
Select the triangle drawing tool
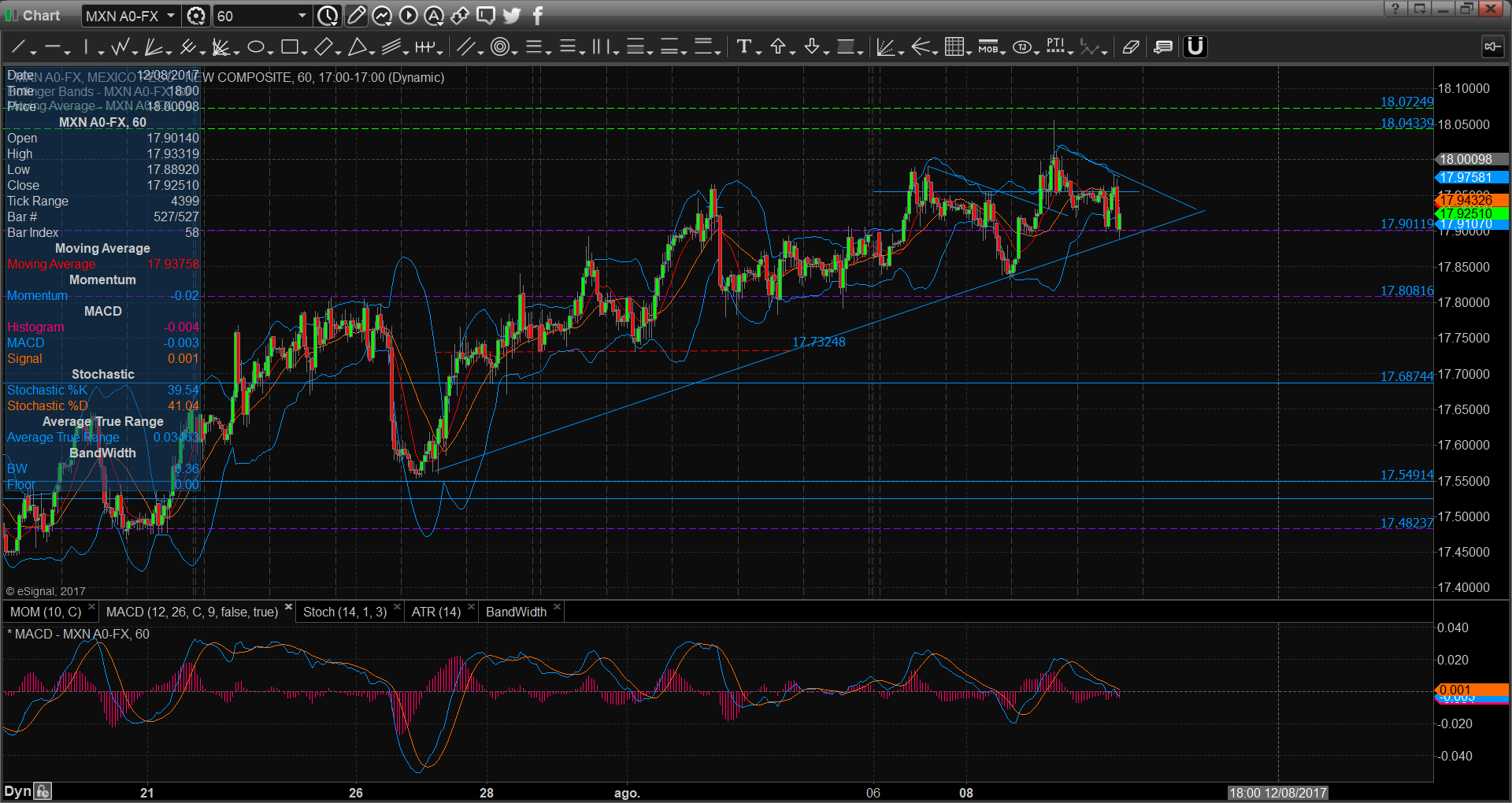tap(357, 47)
